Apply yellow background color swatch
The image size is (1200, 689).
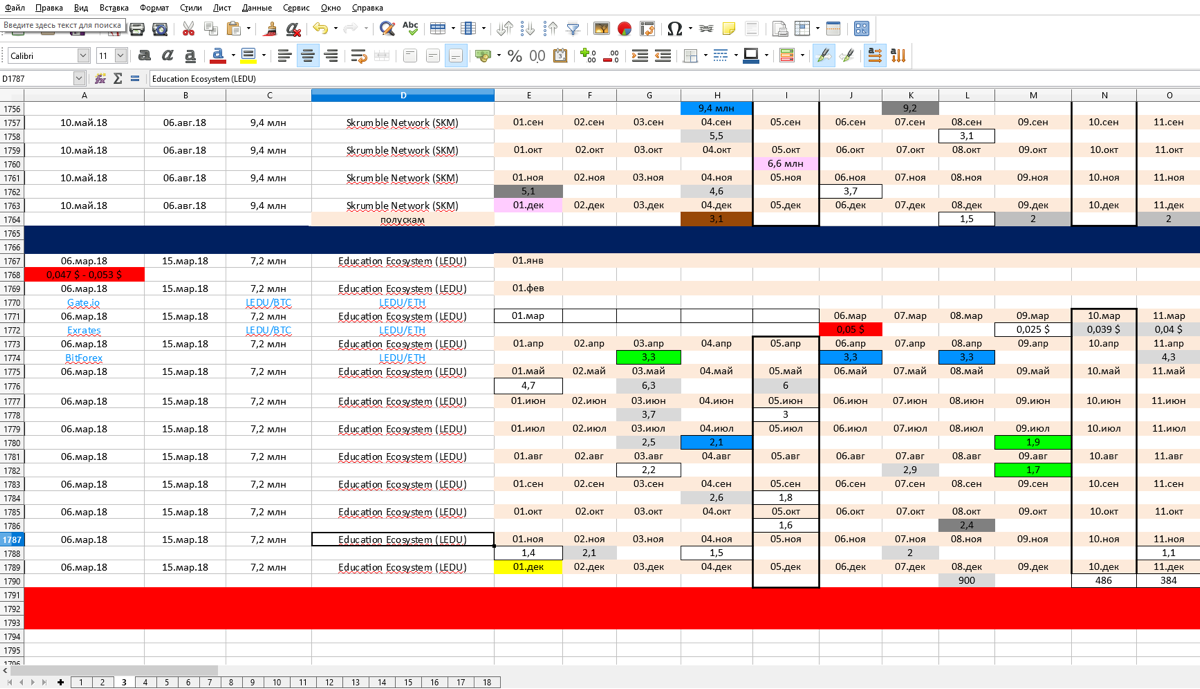pyautogui.click(x=249, y=56)
